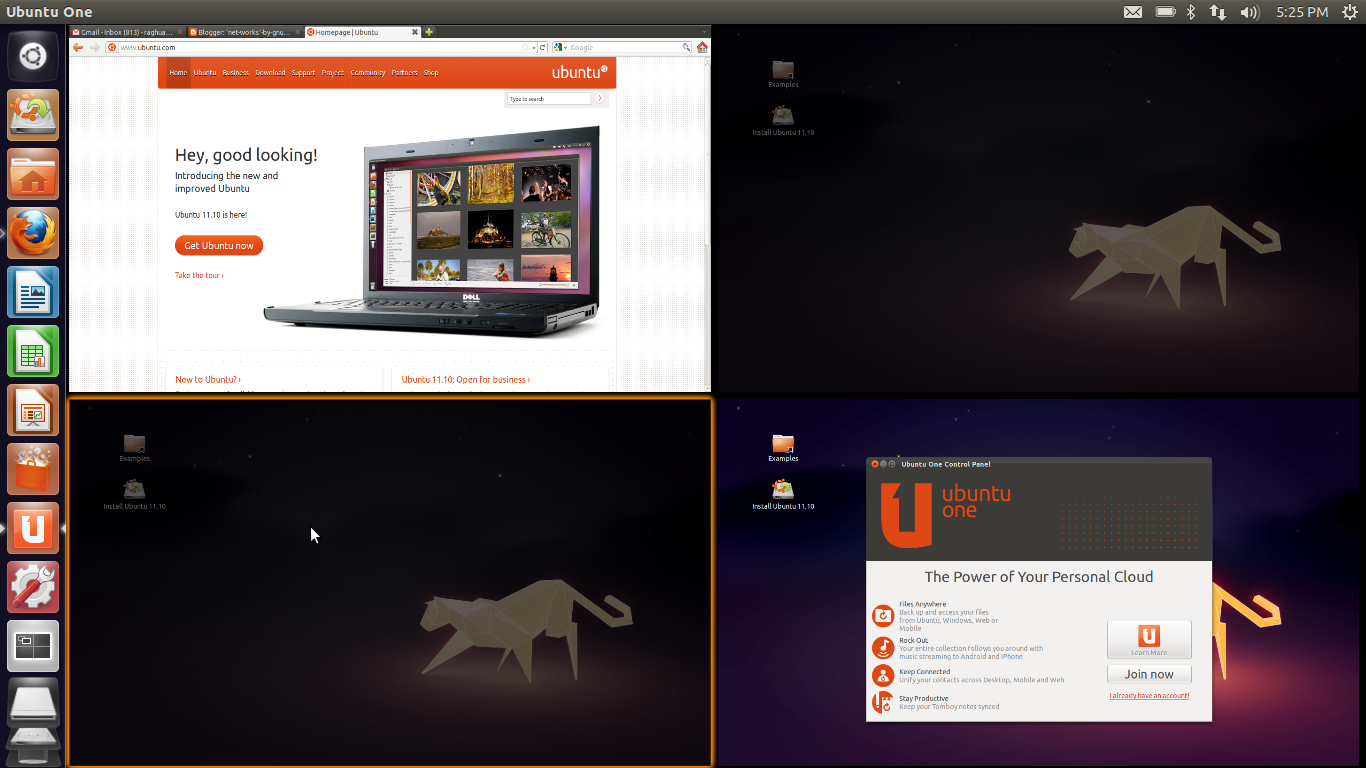Open System Settings from the launcher

(x=33, y=587)
